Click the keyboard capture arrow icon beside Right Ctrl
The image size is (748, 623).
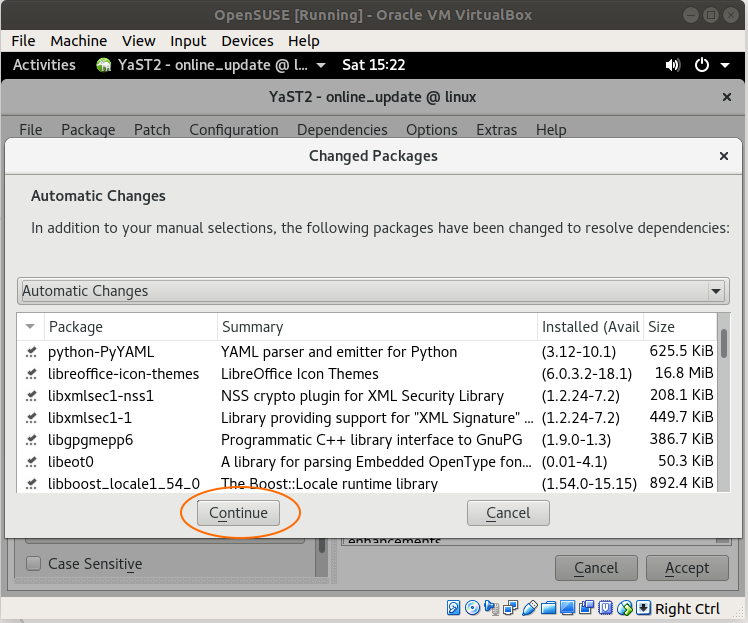643,608
